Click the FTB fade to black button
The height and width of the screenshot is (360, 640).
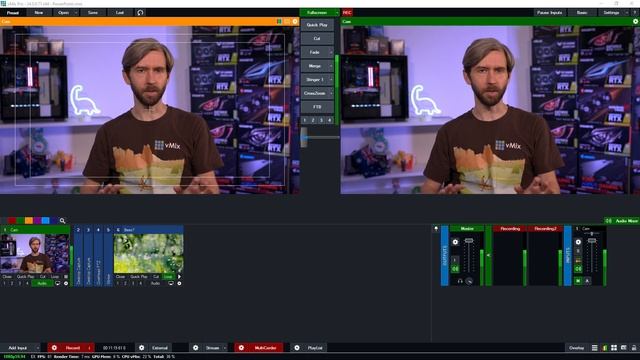pos(317,107)
